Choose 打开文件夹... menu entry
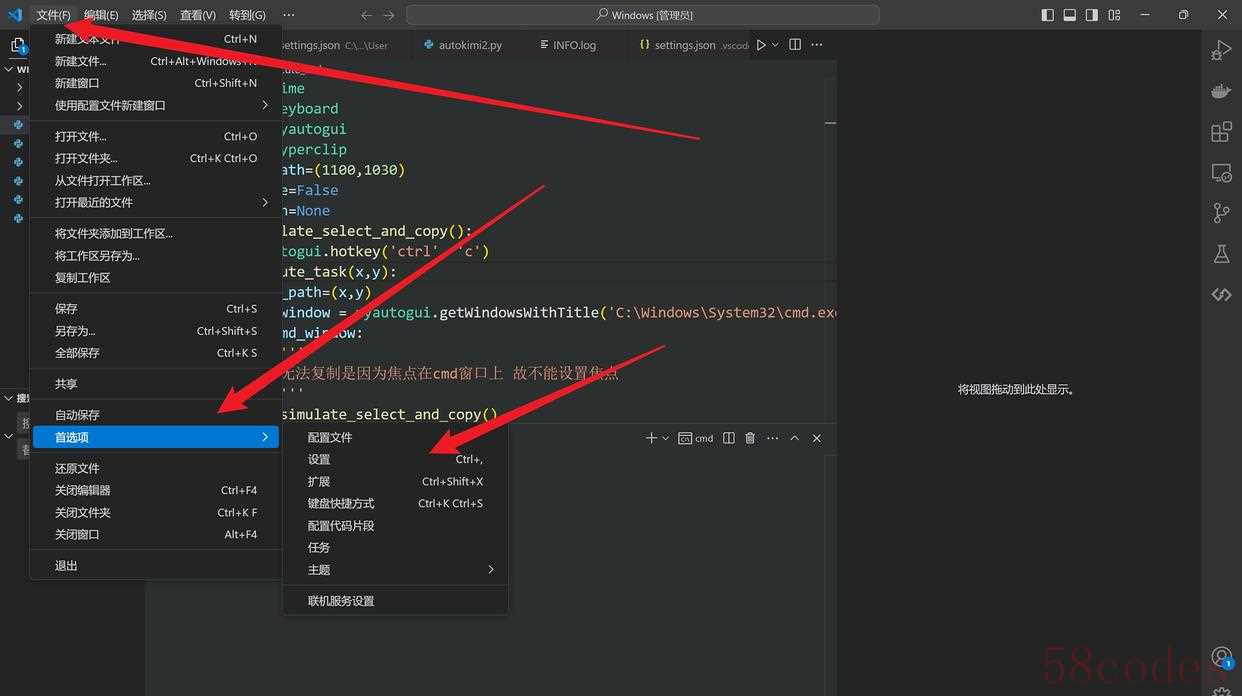Viewport: 1242px width, 696px height. (156, 158)
